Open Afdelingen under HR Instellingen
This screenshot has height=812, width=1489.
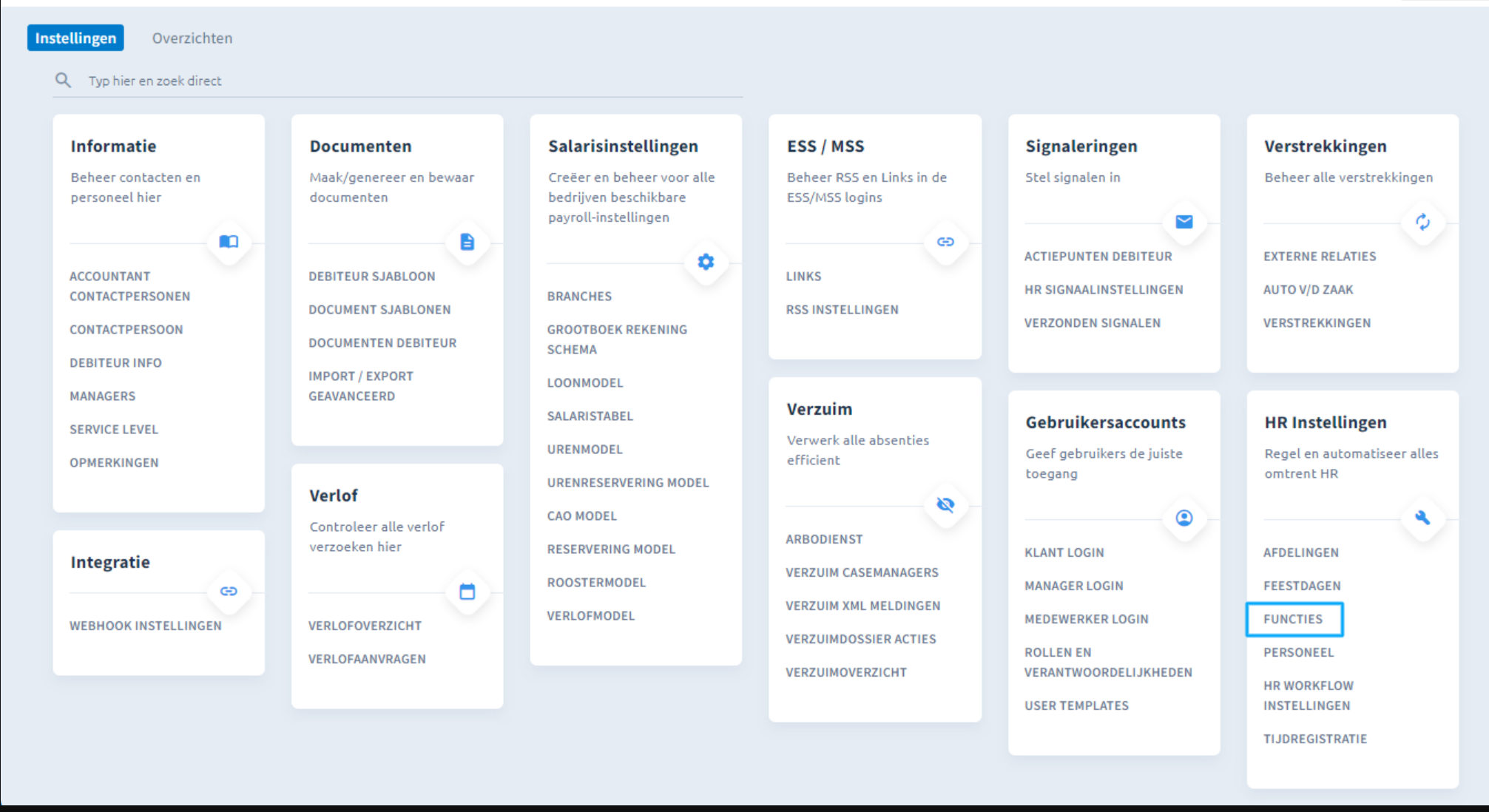[1301, 552]
